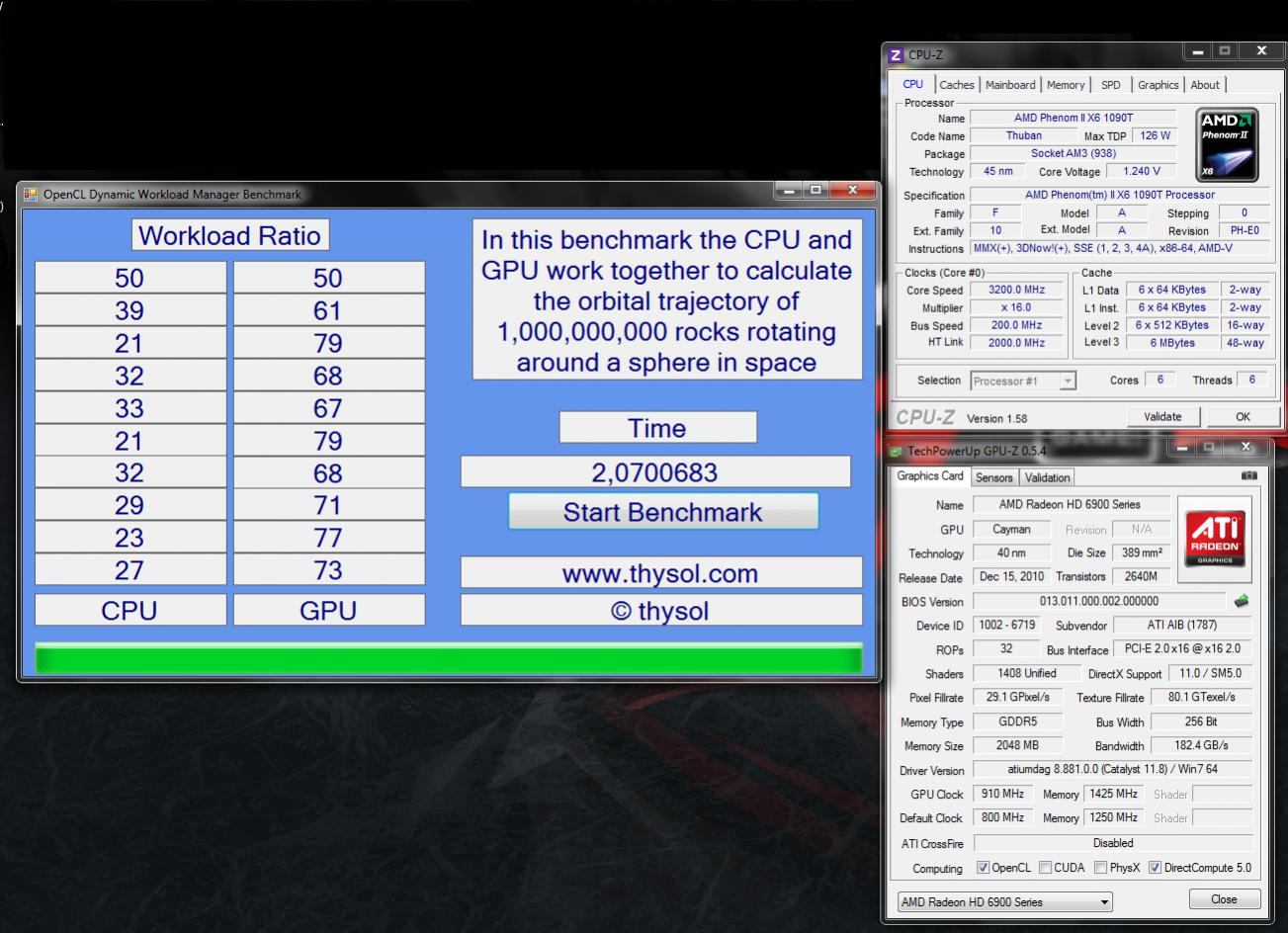Click the ATI Radeon logo in GPU-Z
The height and width of the screenshot is (933, 1288).
(1215, 539)
